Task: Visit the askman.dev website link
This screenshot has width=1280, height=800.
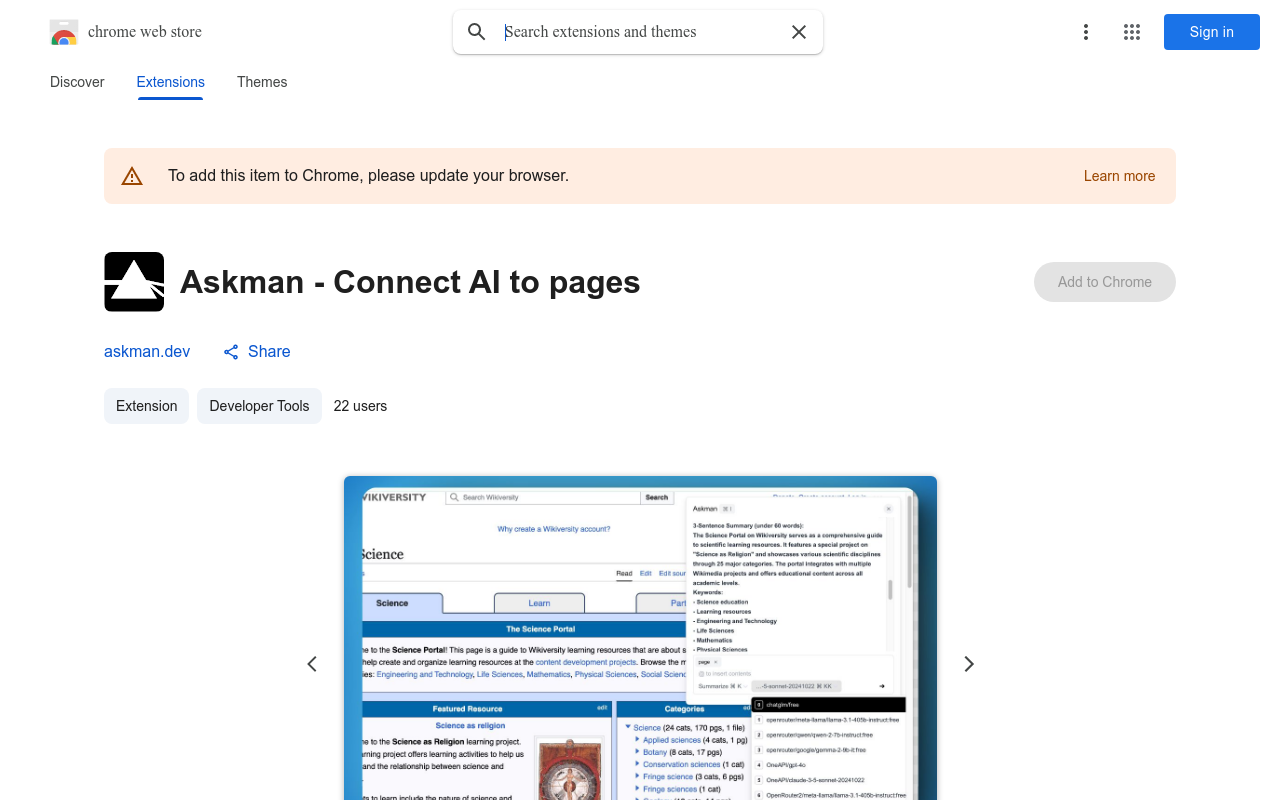Action: (147, 351)
